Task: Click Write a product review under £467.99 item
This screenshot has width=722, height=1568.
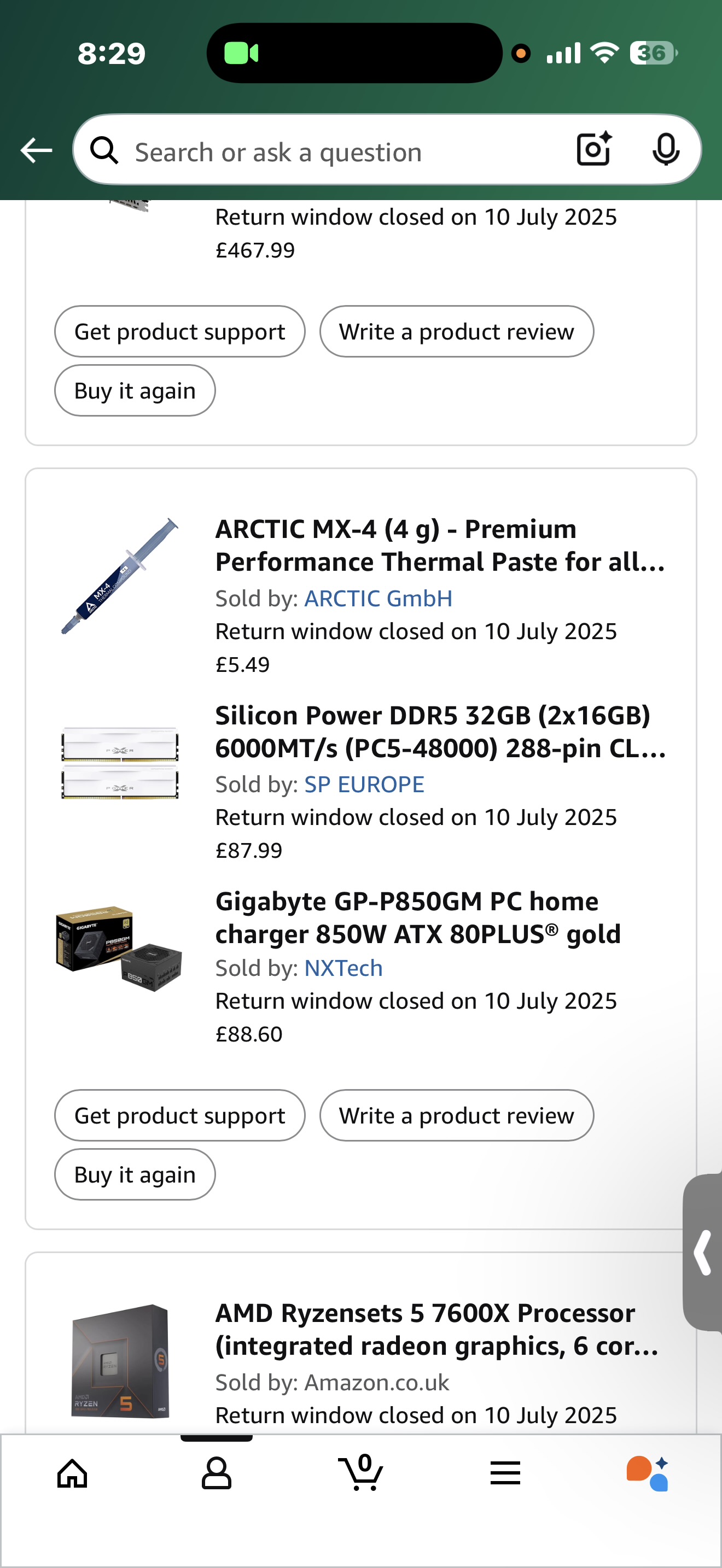Action: coord(456,332)
